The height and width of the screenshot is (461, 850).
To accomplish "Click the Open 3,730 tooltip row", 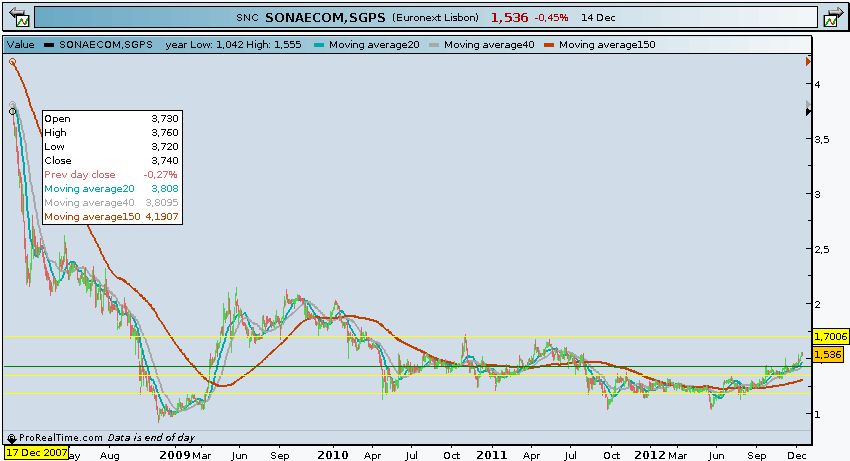I will 112,119.
